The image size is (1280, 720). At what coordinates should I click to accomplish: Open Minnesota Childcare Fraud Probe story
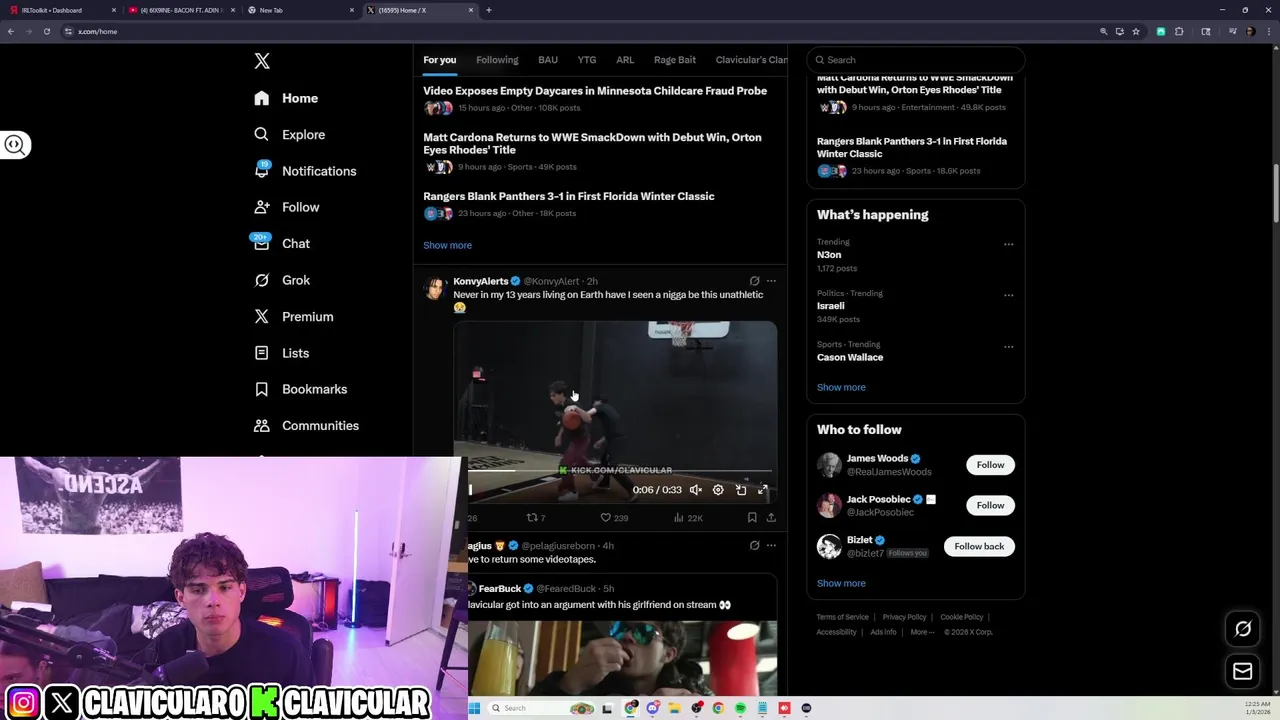click(595, 91)
